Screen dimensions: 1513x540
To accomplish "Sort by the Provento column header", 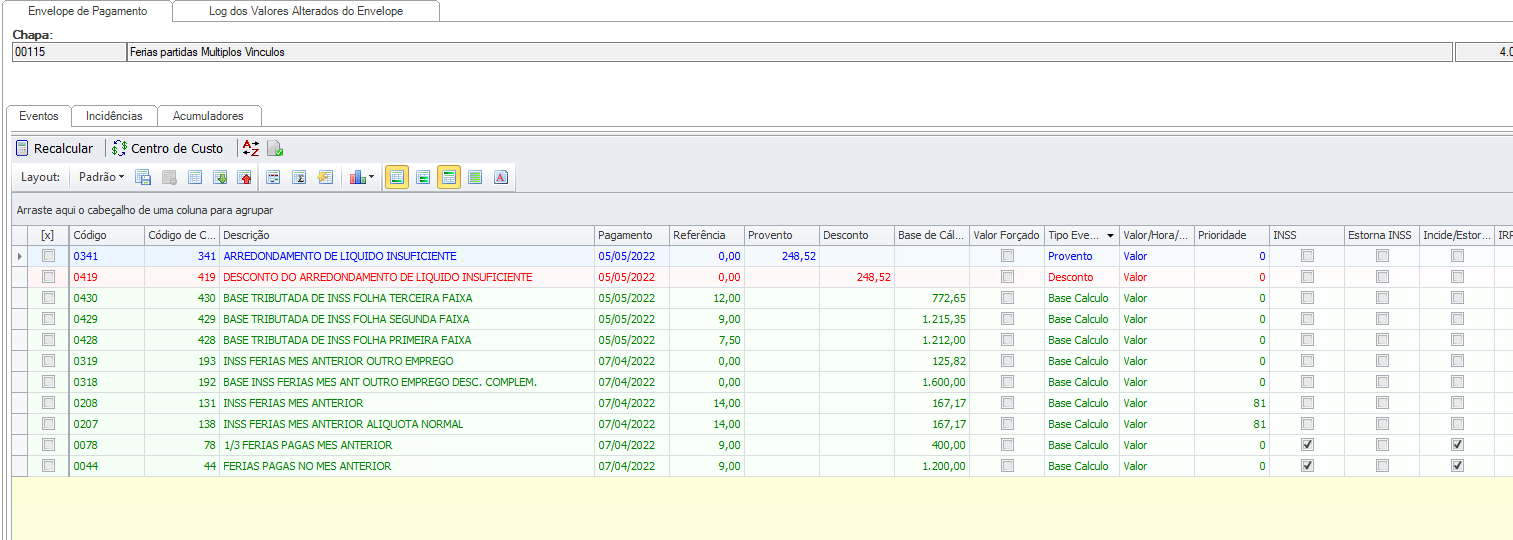I will pos(781,236).
